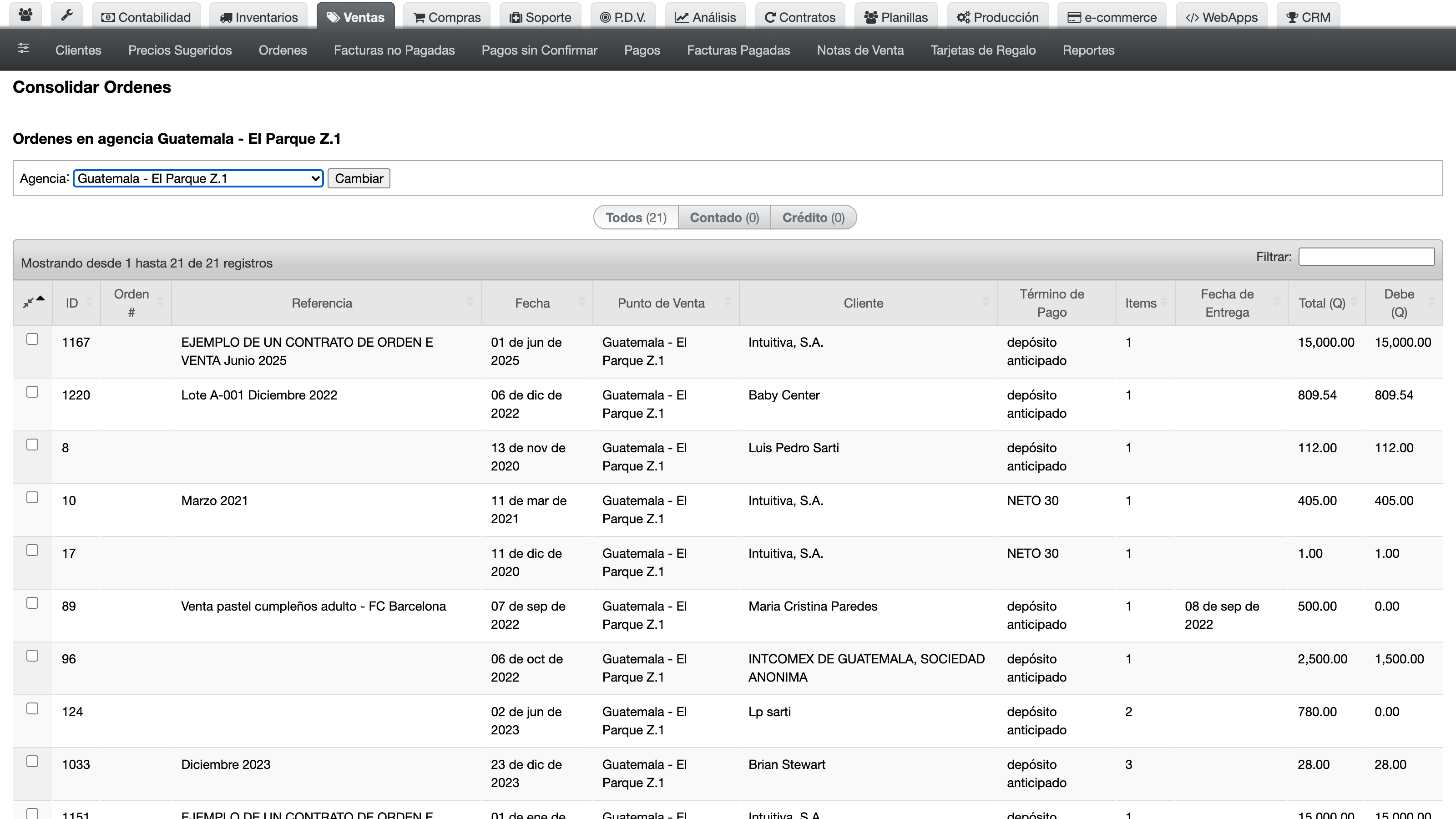The image size is (1456, 819).
Task: Select the Ventas module tab
Action: (355, 17)
